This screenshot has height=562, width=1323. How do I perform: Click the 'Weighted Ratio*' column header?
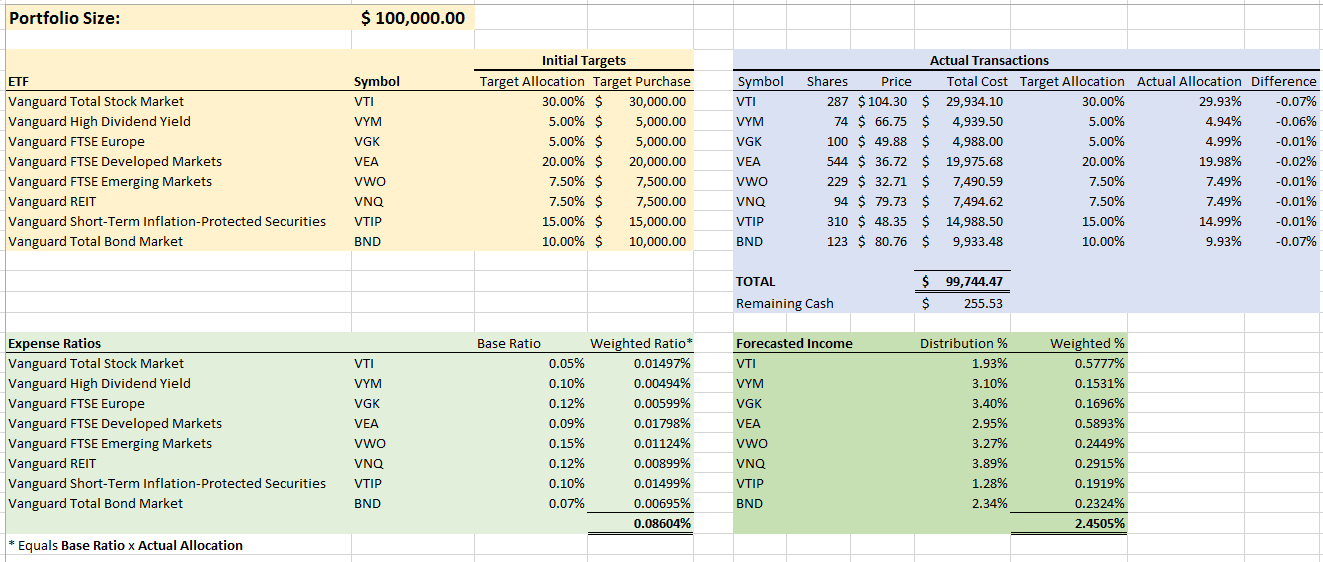tap(641, 343)
